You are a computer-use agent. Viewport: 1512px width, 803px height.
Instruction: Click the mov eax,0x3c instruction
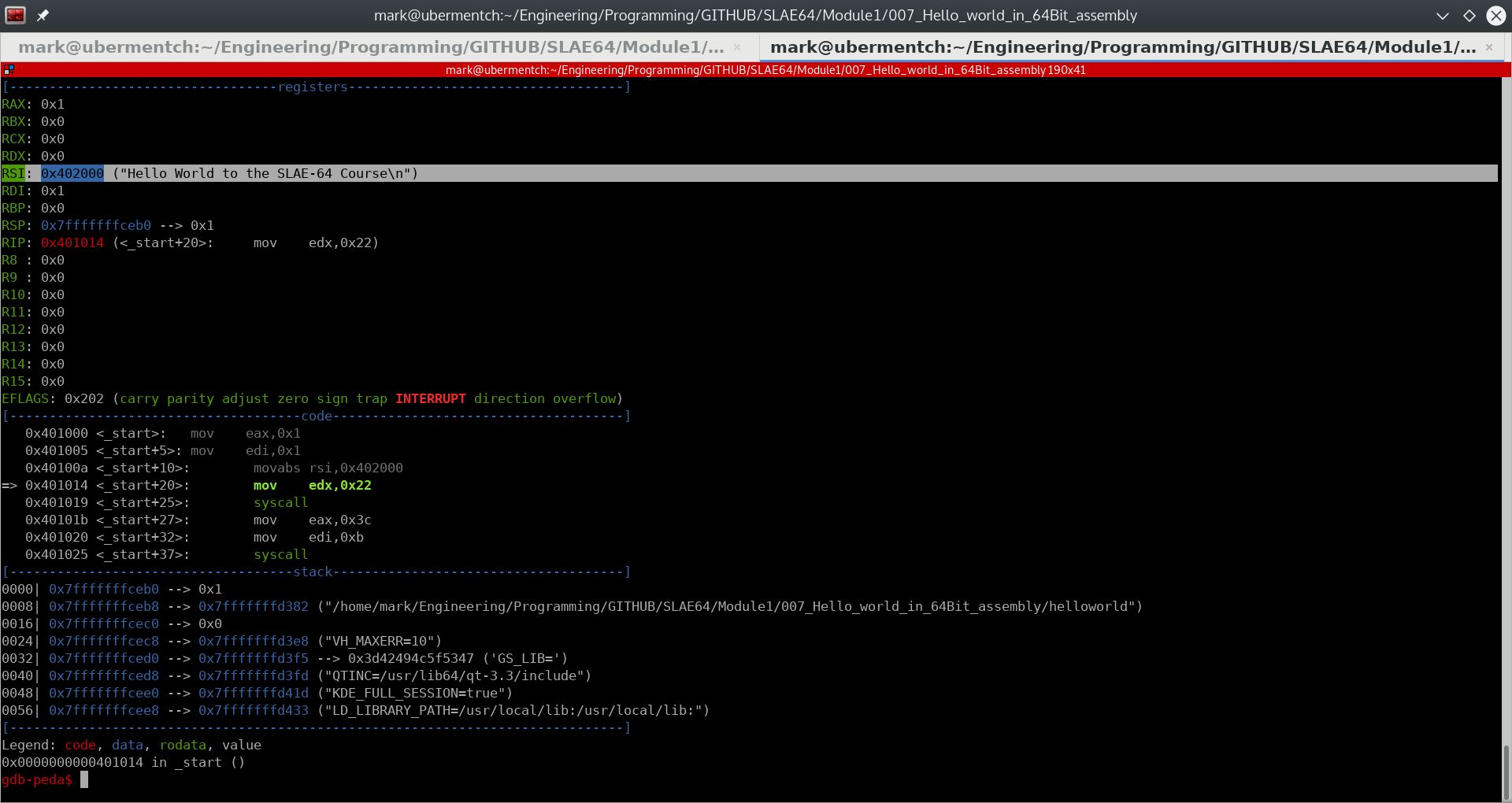click(313, 520)
